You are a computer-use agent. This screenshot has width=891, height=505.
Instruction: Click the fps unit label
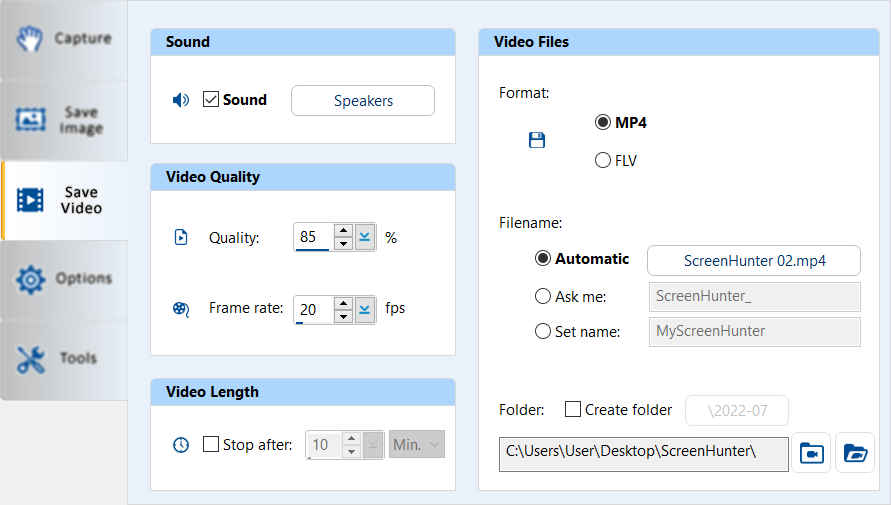[395, 308]
